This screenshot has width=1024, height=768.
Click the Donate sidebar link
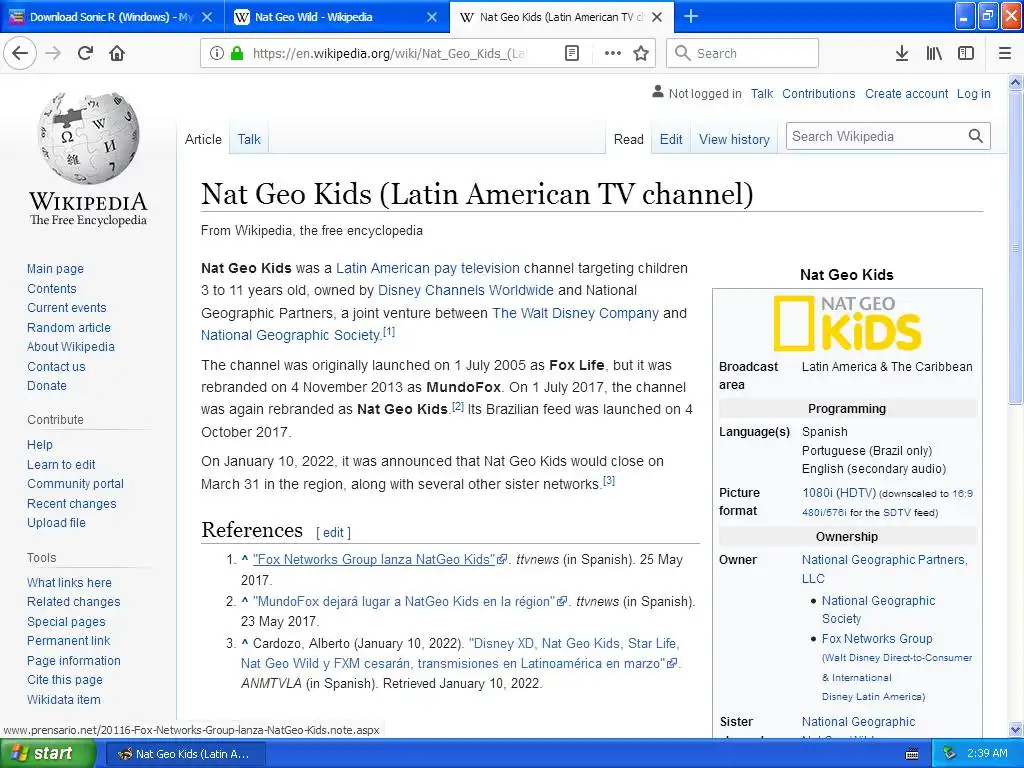(47, 385)
